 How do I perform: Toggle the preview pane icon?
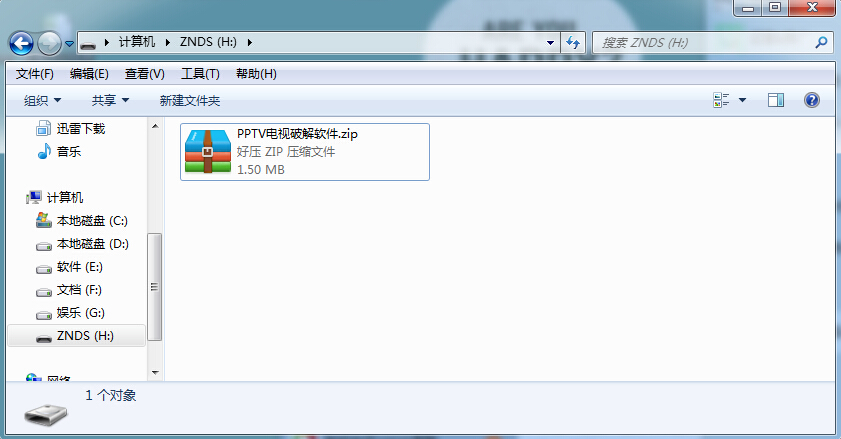[x=776, y=100]
